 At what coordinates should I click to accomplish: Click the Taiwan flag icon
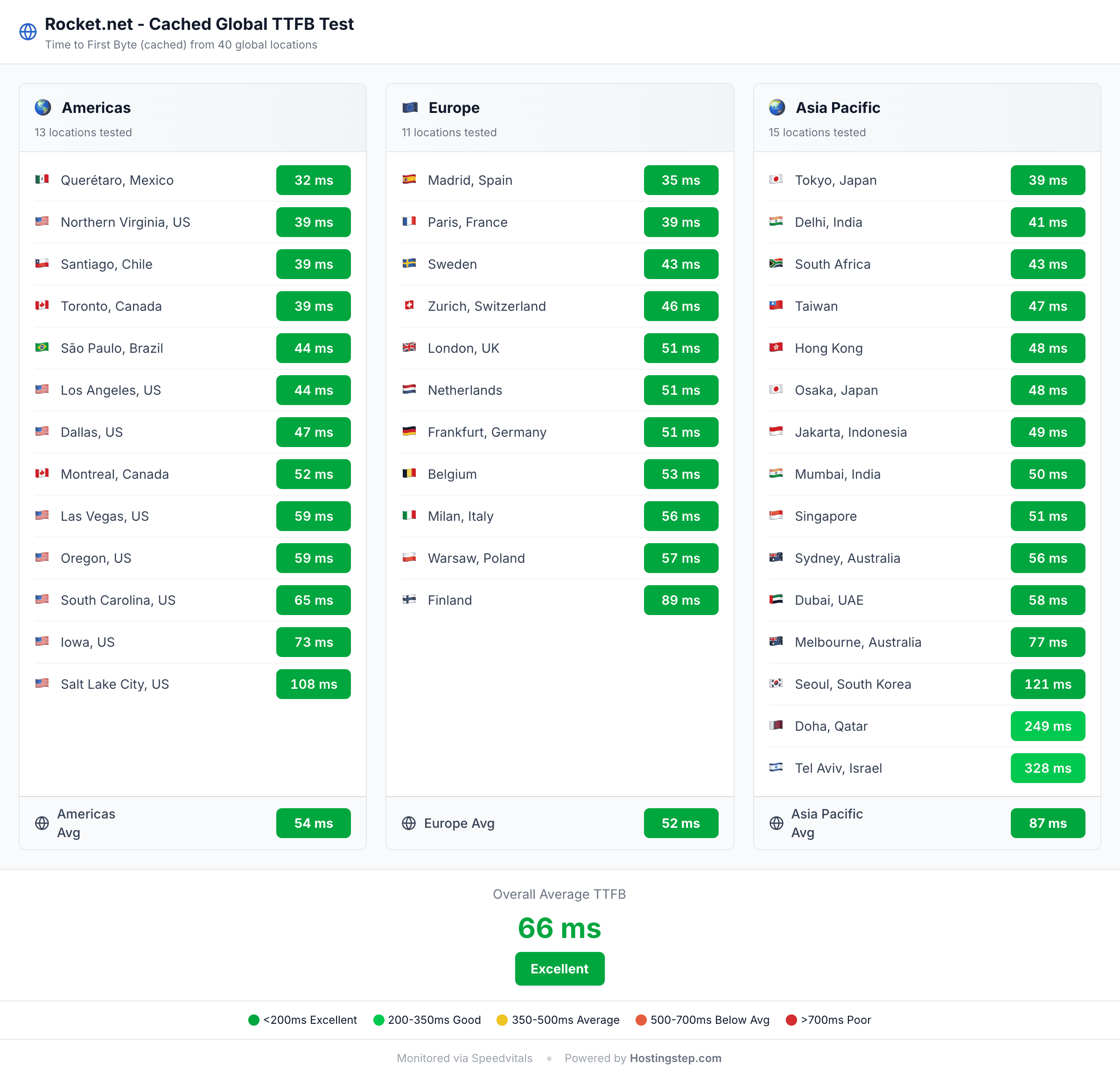pos(776,305)
